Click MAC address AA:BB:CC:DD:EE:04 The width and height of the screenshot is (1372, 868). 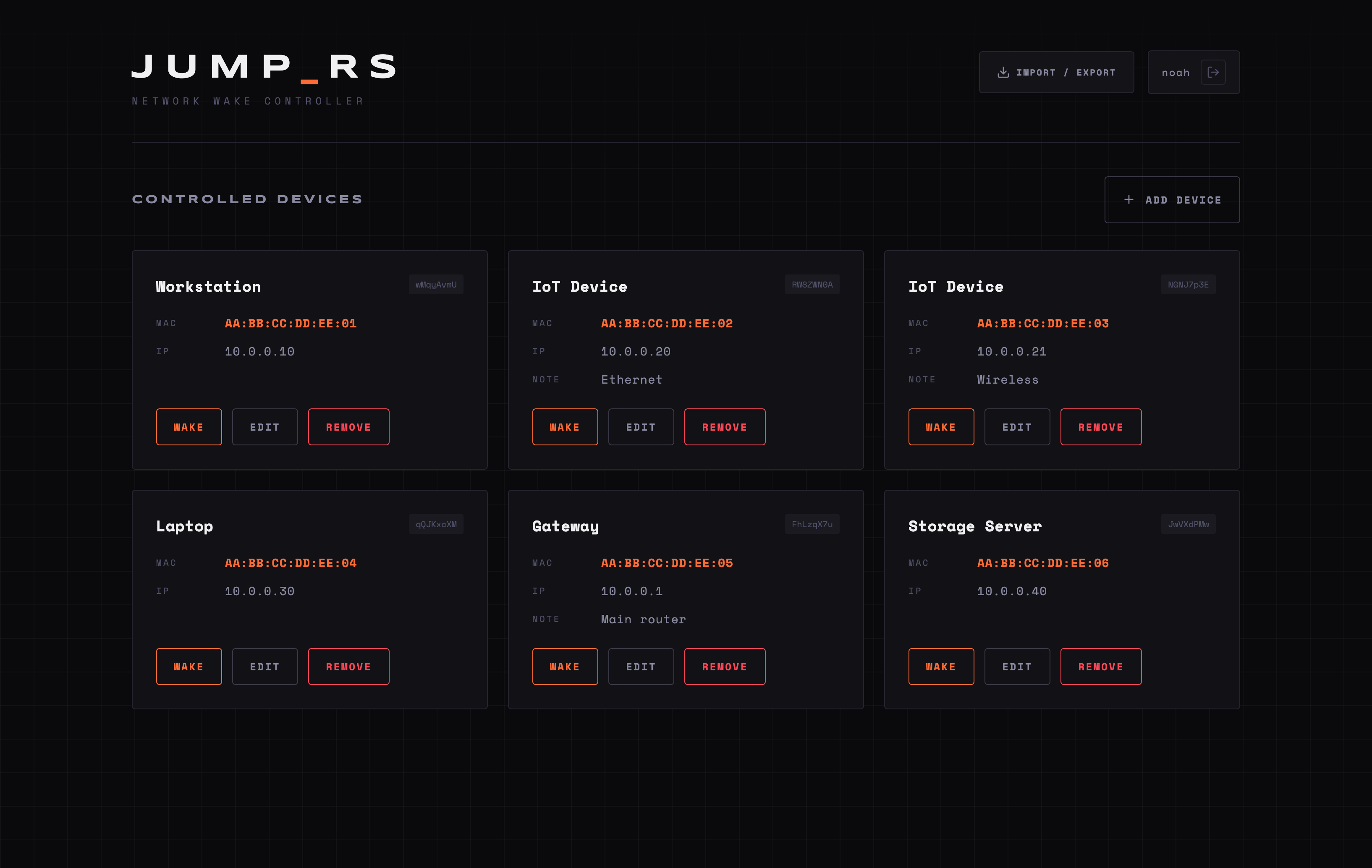(291, 563)
